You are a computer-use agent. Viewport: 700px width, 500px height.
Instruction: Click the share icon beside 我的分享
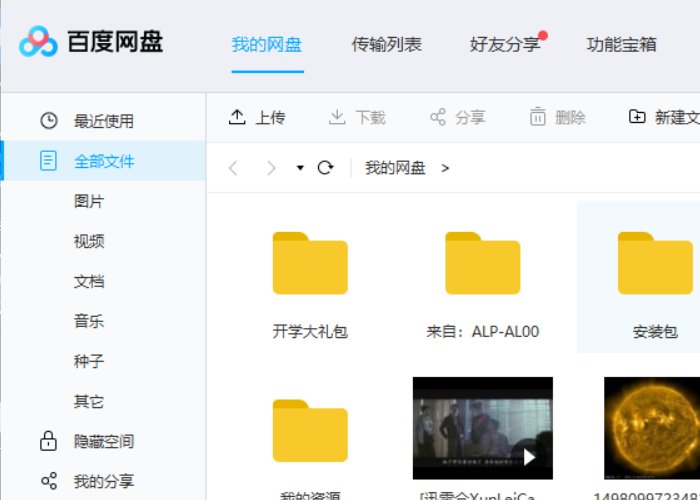[49, 481]
